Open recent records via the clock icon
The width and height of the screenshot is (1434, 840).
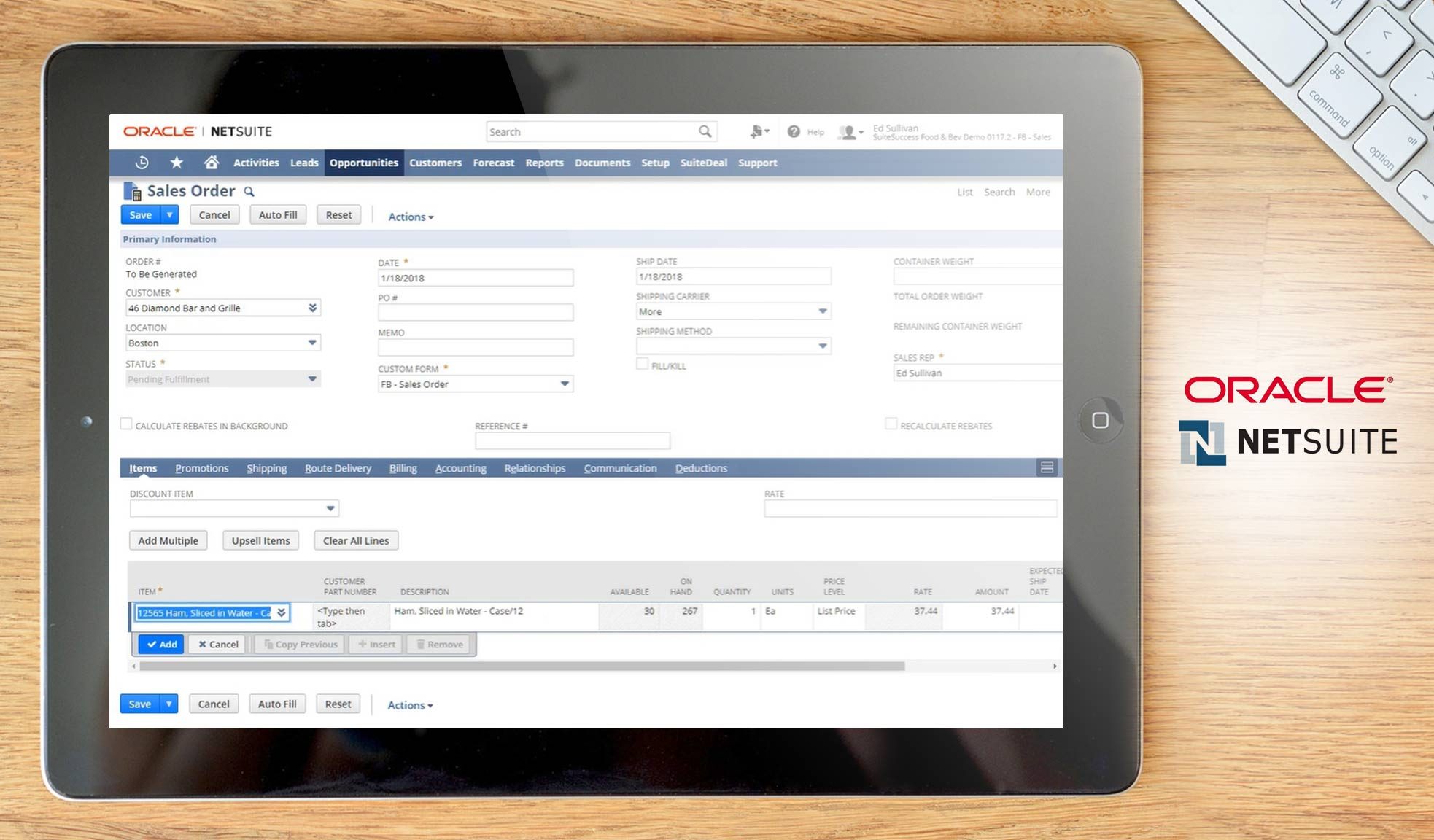[140, 163]
